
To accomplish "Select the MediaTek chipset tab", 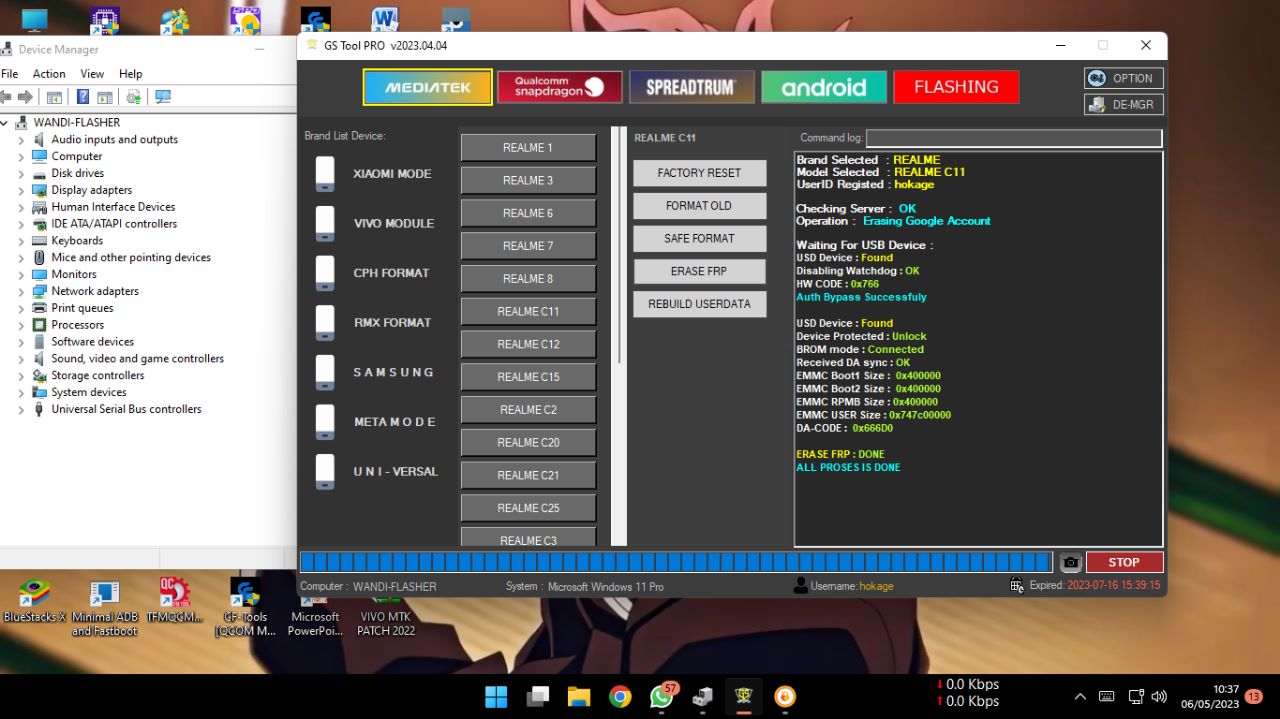I will (427, 87).
